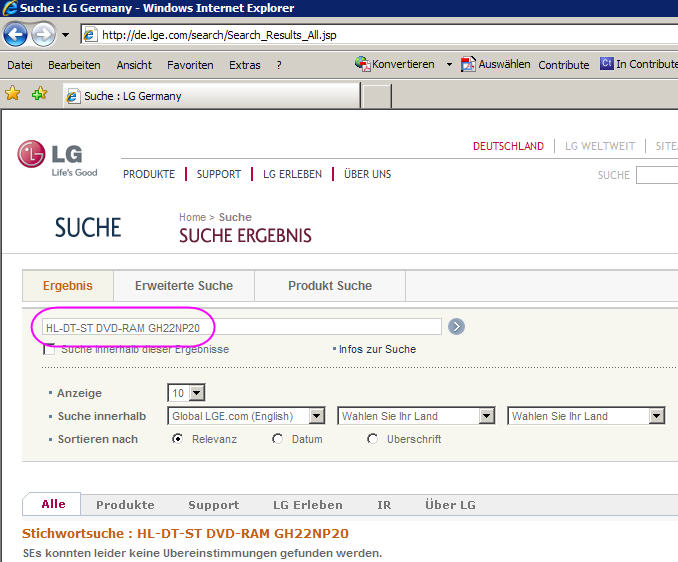Submit search with the round arrow button
Viewport: 678px width, 562px height.
tap(456, 326)
